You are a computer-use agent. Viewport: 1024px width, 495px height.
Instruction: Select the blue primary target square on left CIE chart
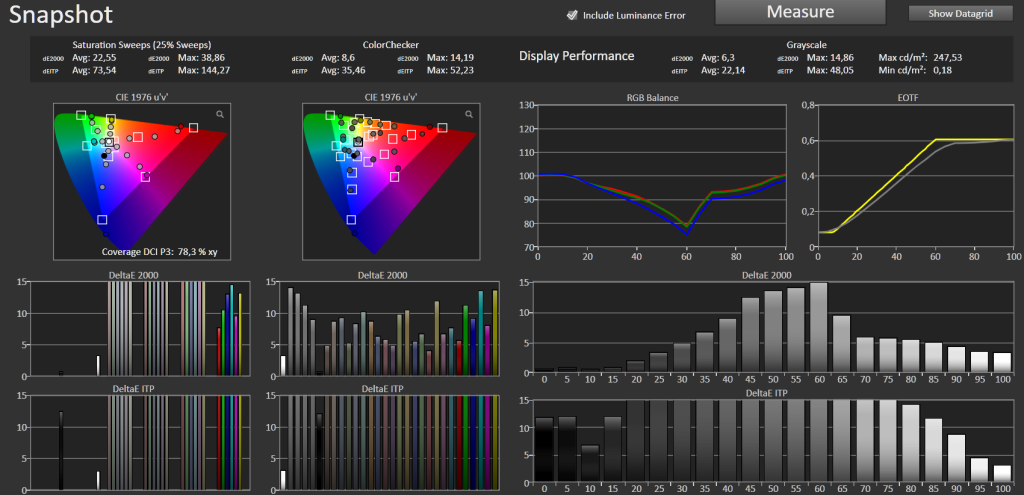[102, 220]
